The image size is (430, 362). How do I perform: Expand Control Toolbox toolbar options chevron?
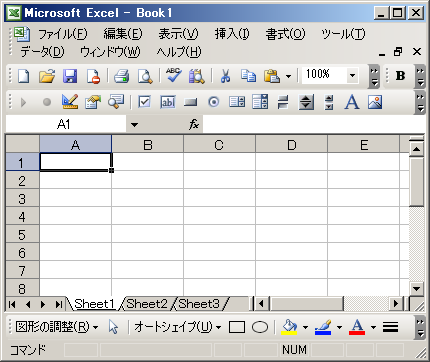pos(420,102)
